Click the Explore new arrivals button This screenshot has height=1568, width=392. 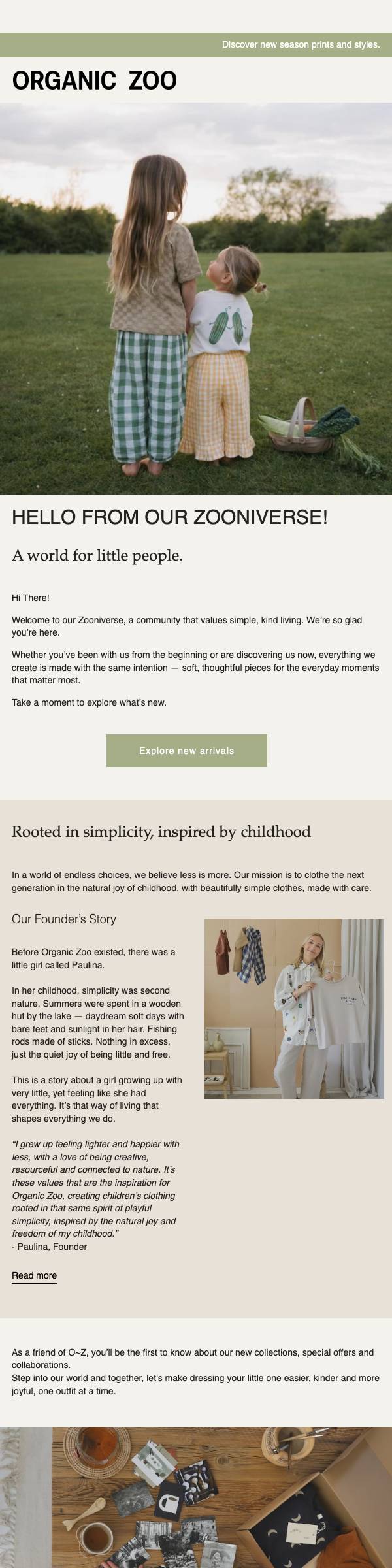[187, 751]
